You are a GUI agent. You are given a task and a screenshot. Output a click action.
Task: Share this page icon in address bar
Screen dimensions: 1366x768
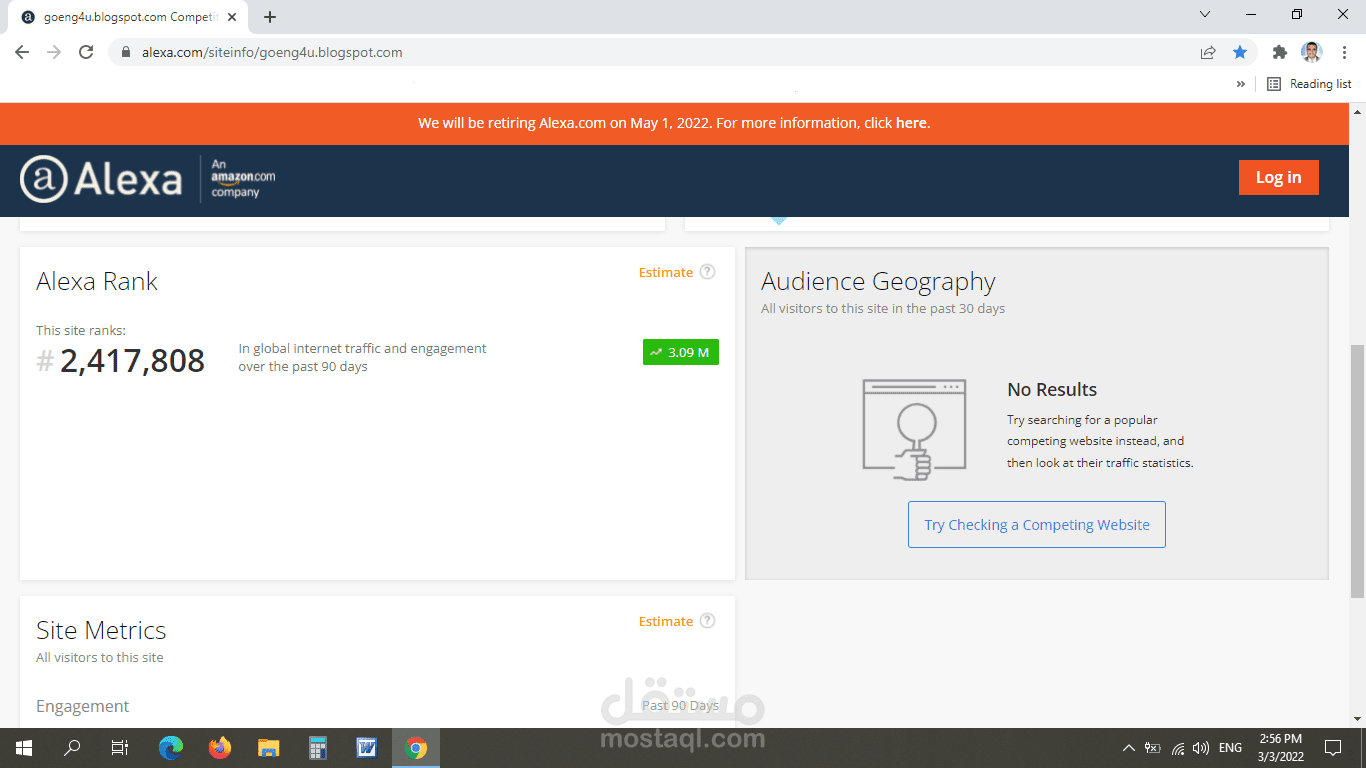(1208, 52)
